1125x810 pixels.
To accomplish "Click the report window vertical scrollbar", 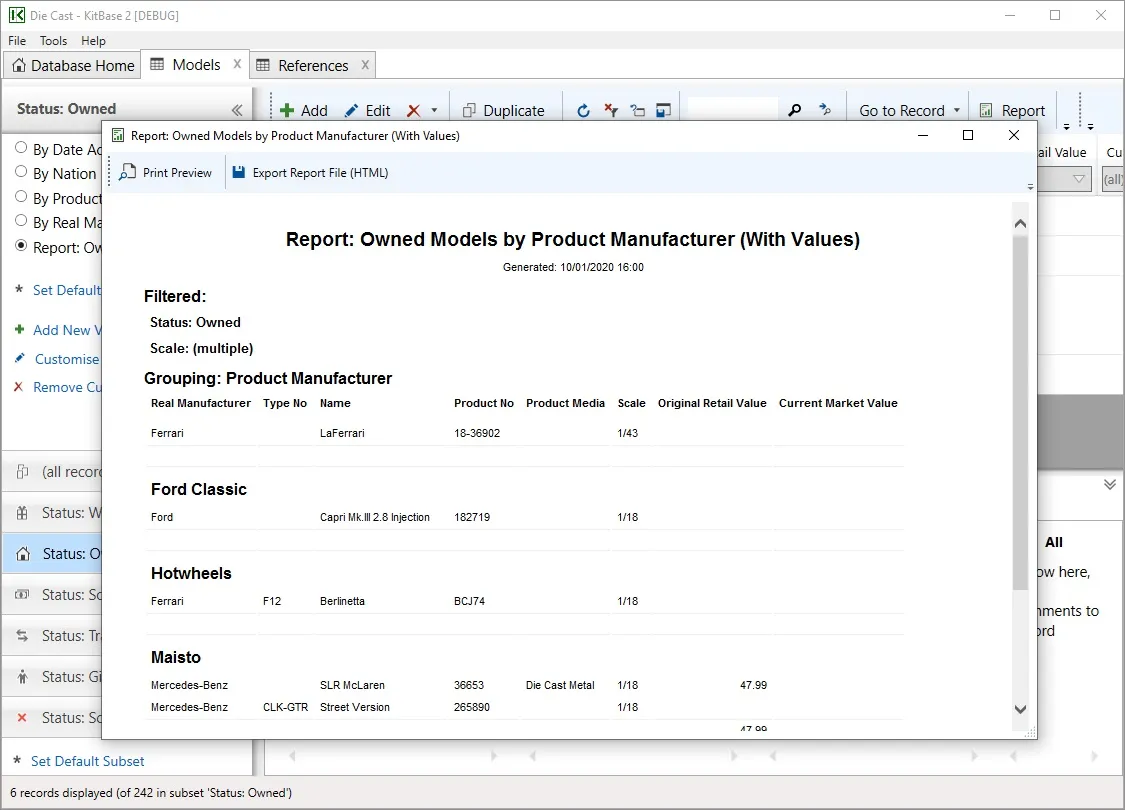I will tap(1020, 410).
